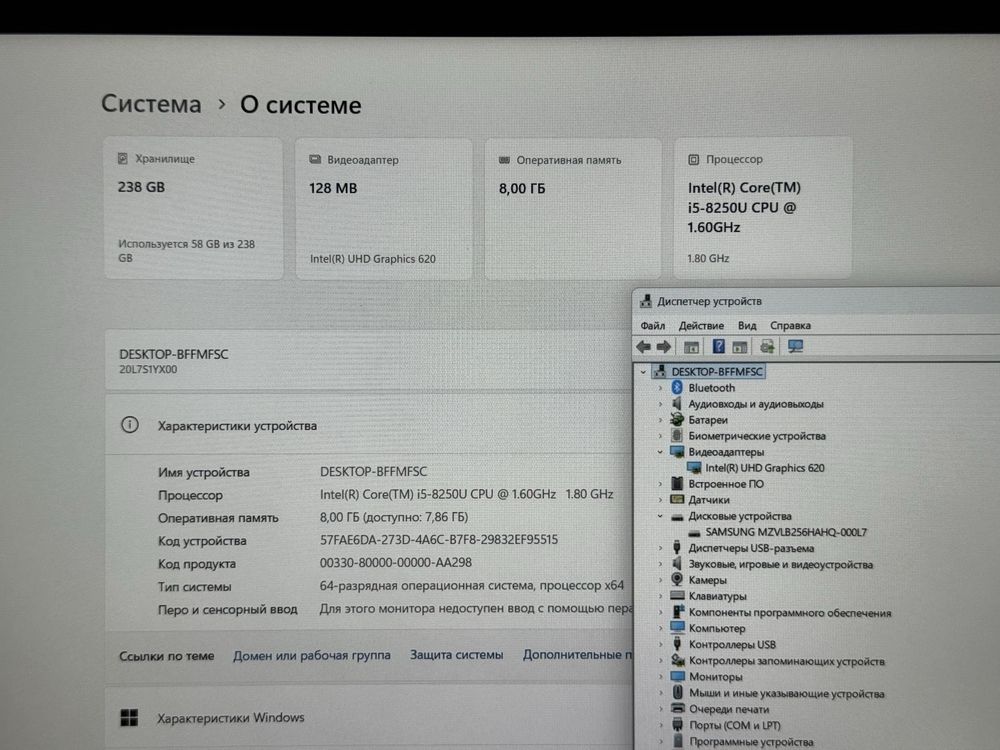Click the USB icon beside Контроллеры USB
1000x750 pixels.
[x=677, y=644]
